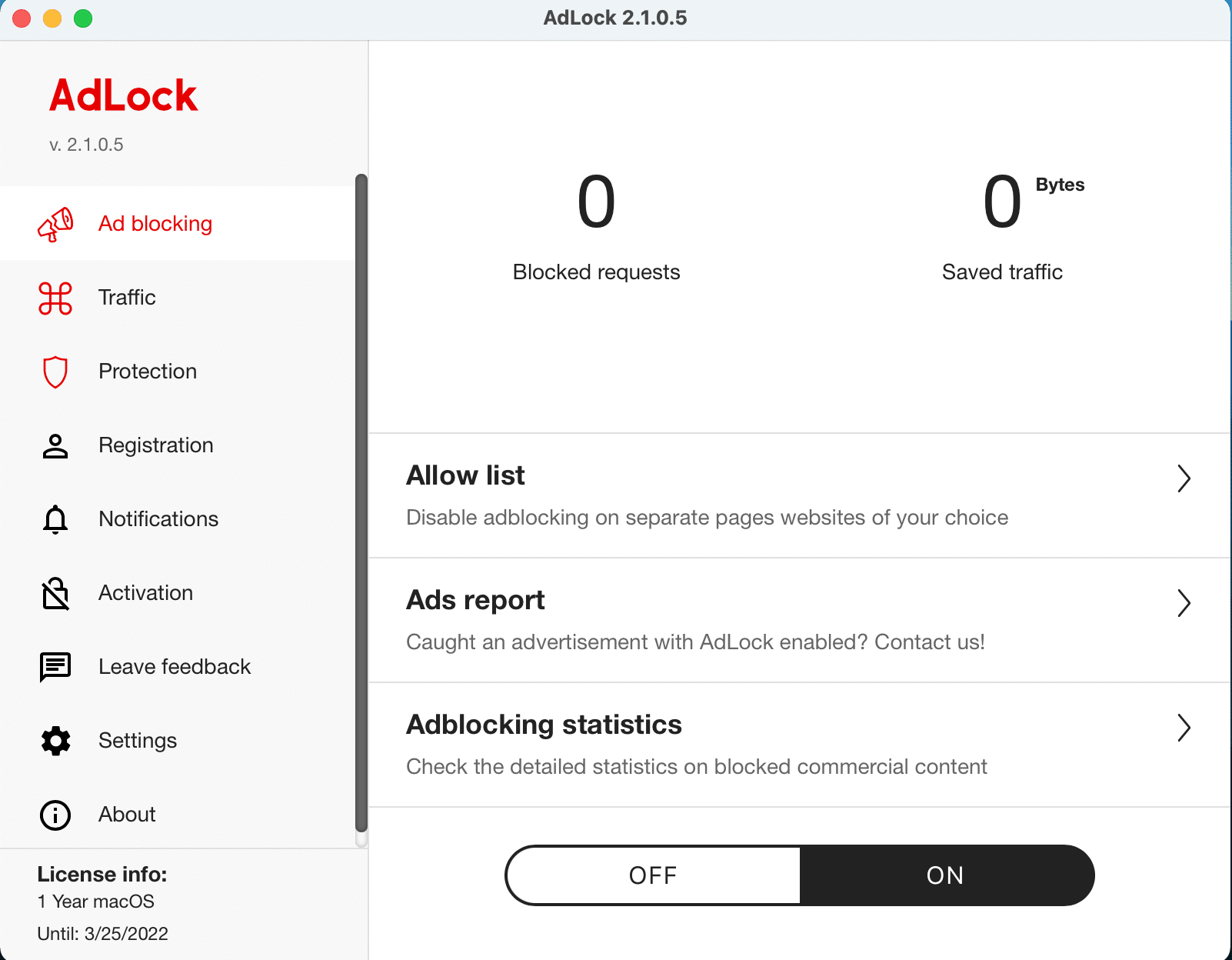Expand Allow list with chevron arrow
Viewport: 1232px width, 960px height.
coord(1184,478)
